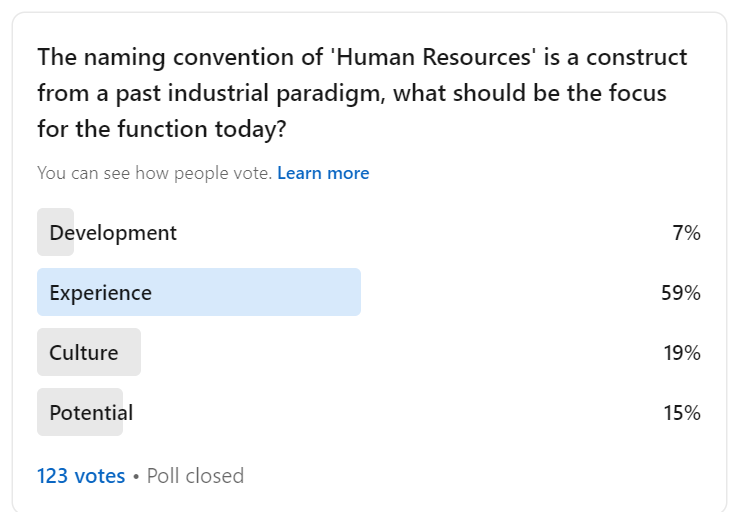Select the Culture poll option label
Image resolution: width=734 pixels, height=512 pixels.
coord(84,352)
